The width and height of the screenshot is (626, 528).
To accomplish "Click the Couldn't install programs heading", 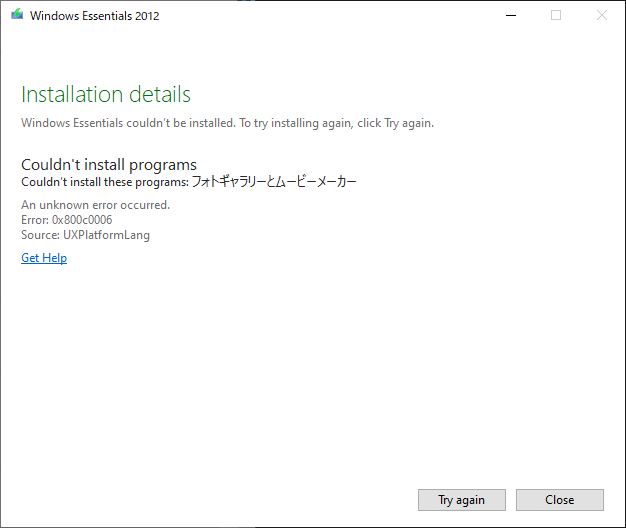I will (109, 164).
